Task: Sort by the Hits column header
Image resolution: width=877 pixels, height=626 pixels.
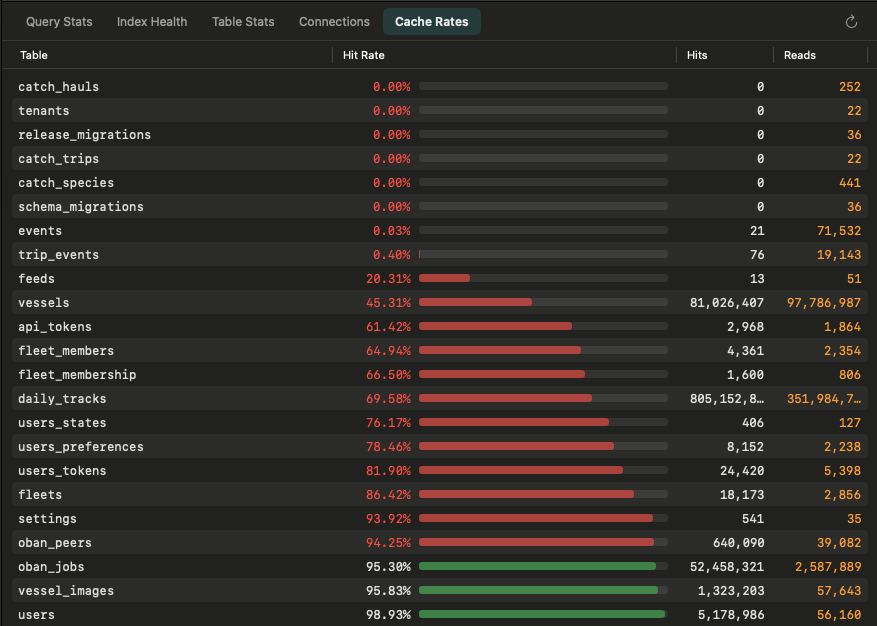Action: click(697, 55)
